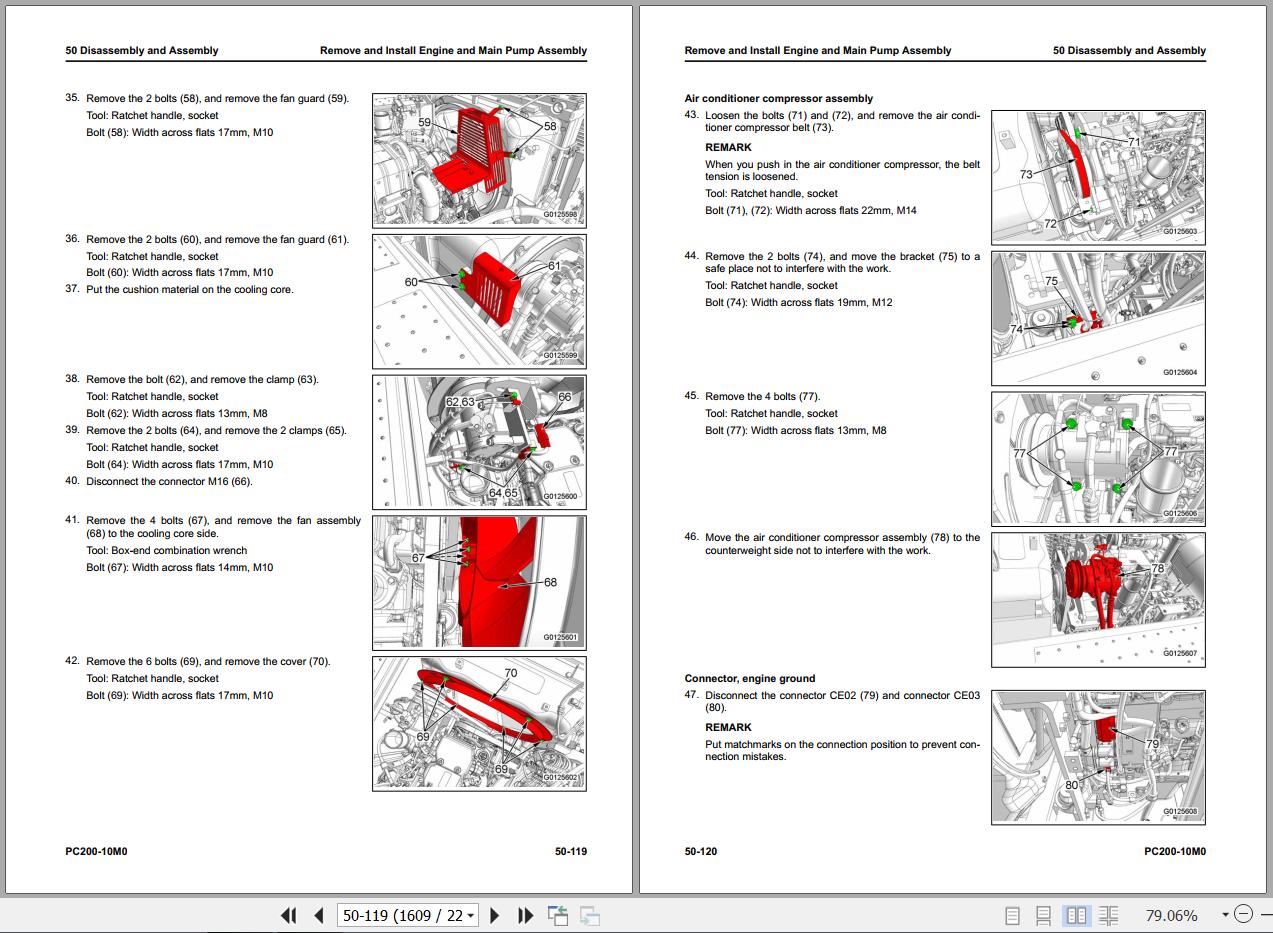Open the zoom level dropdown arrow
The height and width of the screenshot is (933, 1273).
pos(1225,914)
